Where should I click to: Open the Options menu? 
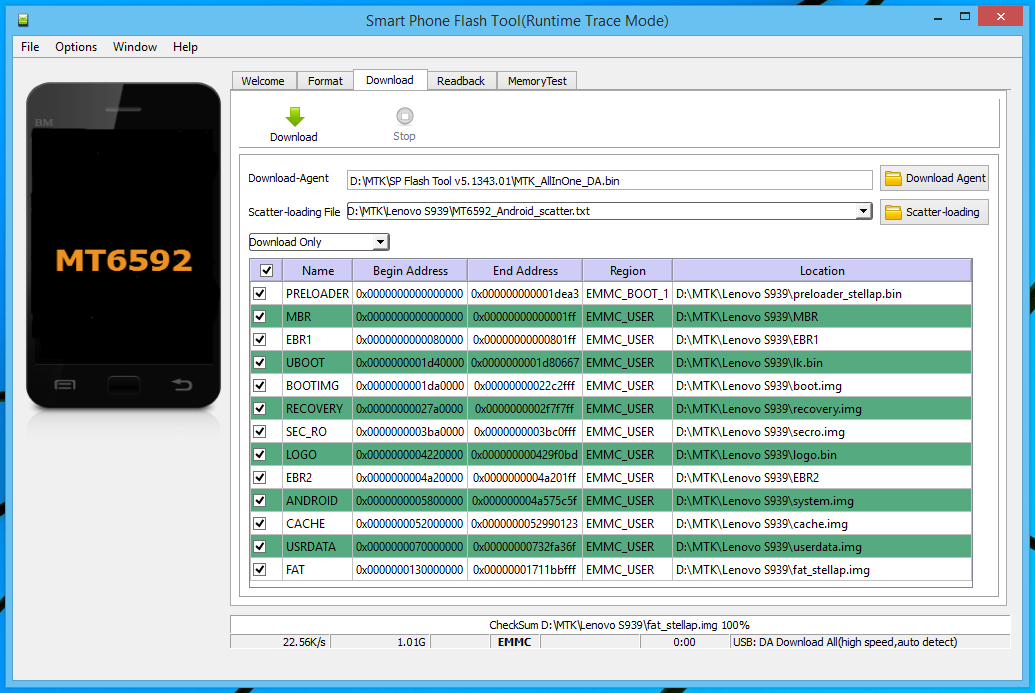coord(76,47)
